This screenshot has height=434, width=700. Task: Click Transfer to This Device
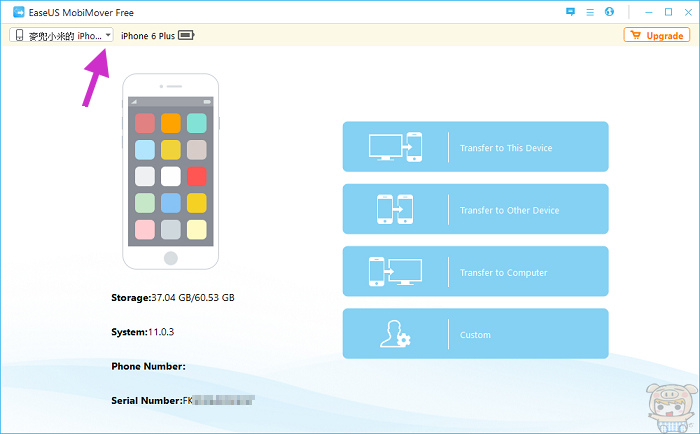click(x=475, y=146)
